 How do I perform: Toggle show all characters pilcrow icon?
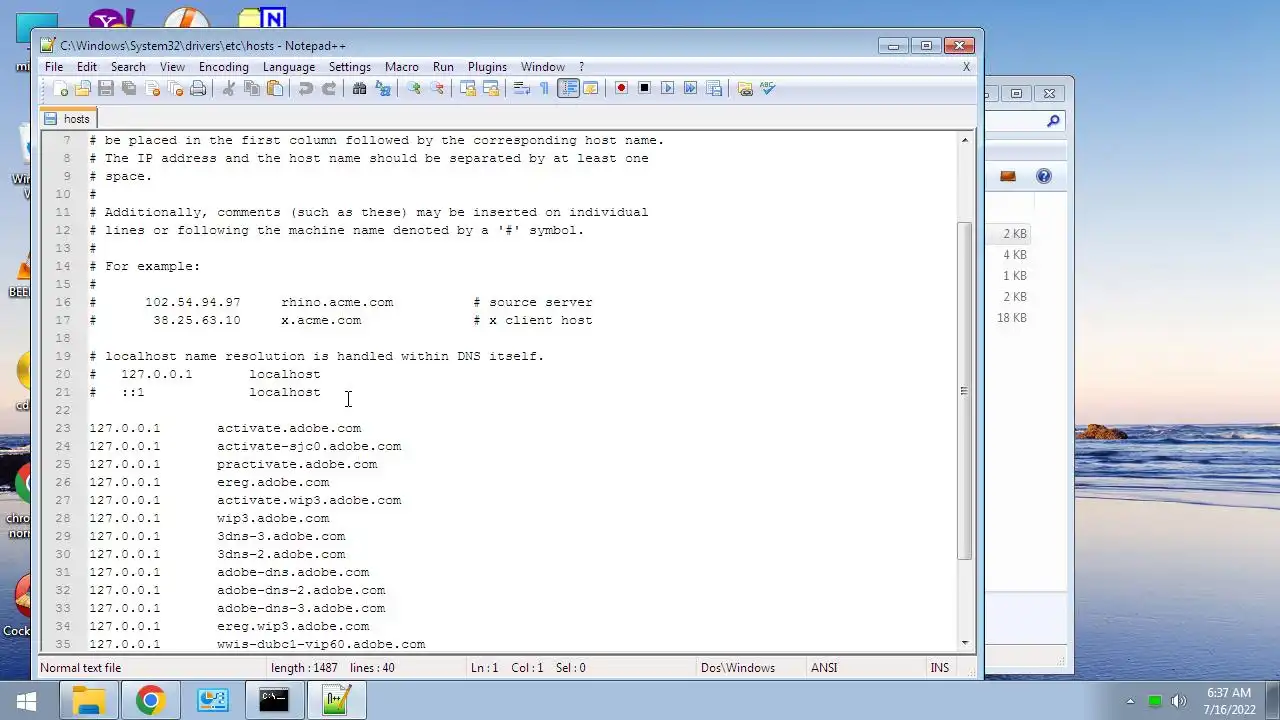pyautogui.click(x=544, y=89)
